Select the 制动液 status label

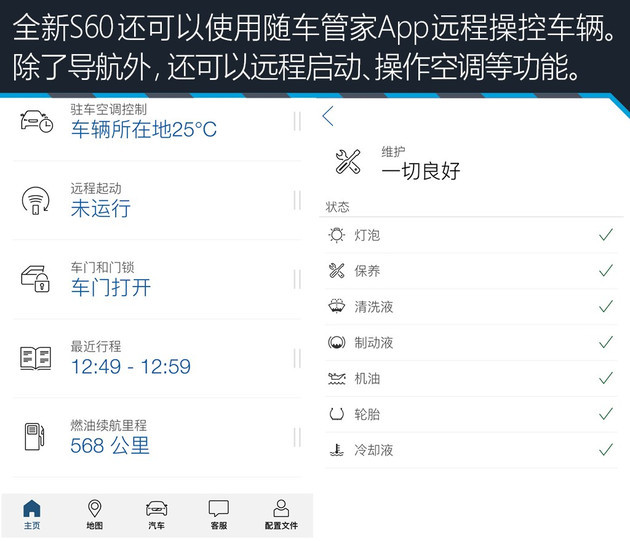(x=373, y=342)
